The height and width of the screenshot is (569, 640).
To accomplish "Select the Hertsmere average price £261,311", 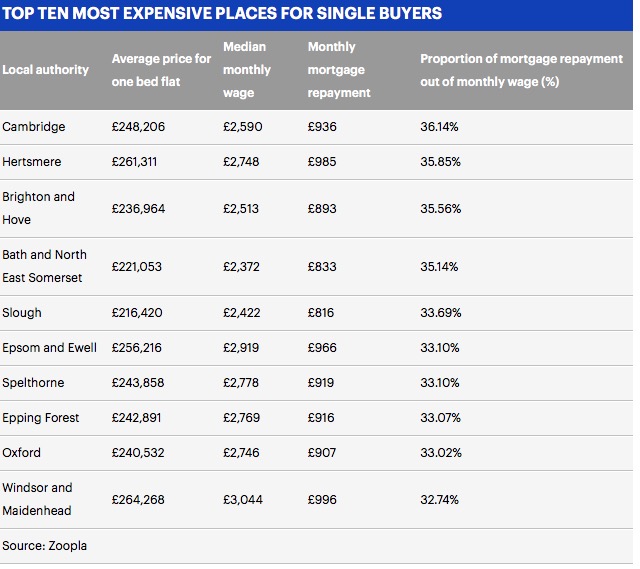I will pyautogui.click(x=134, y=162).
